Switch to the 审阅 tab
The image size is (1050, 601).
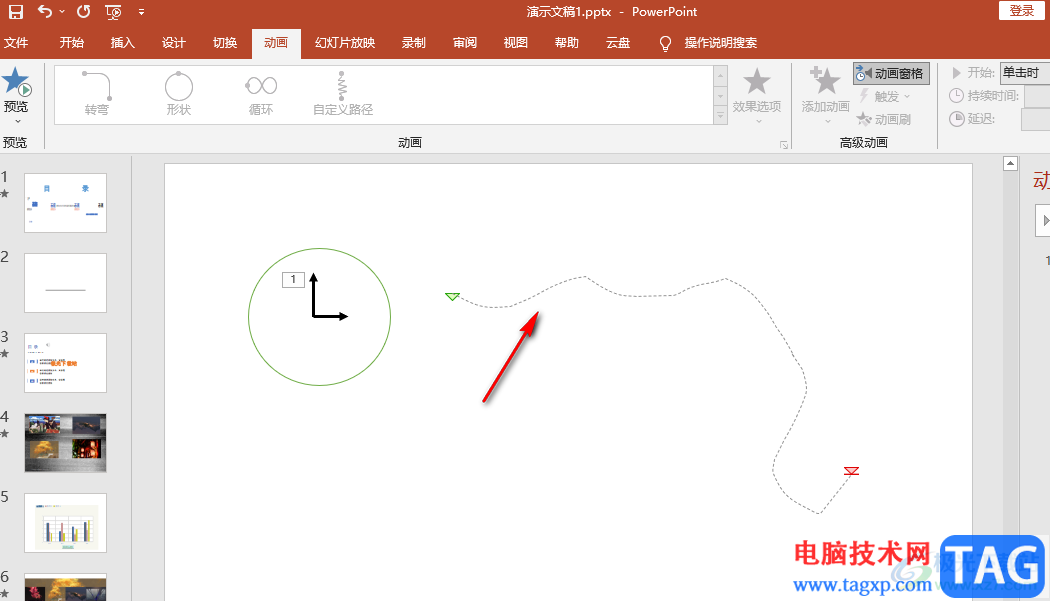(x=465, y=43)
